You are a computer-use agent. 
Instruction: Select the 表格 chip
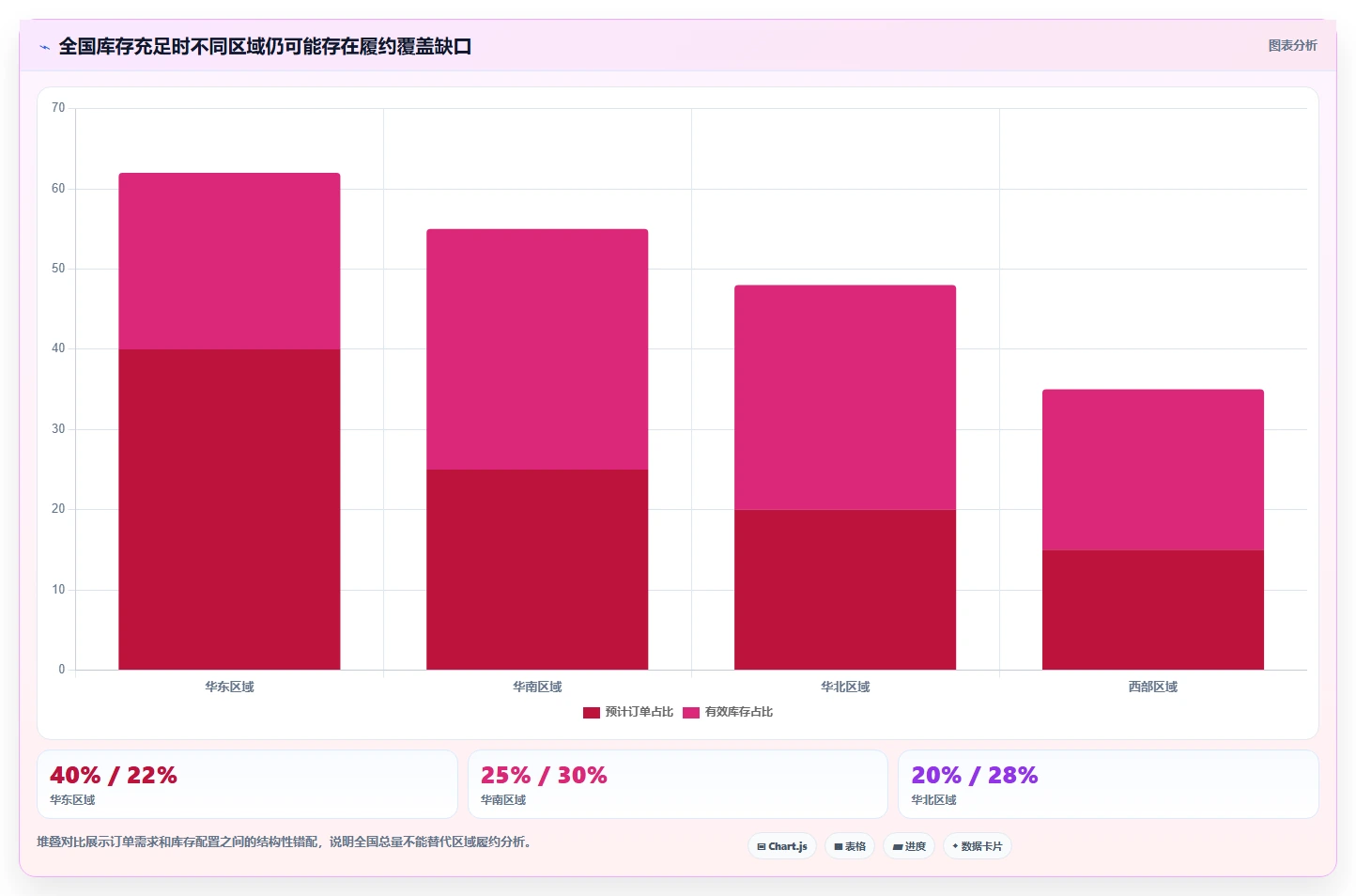point(850,846)
